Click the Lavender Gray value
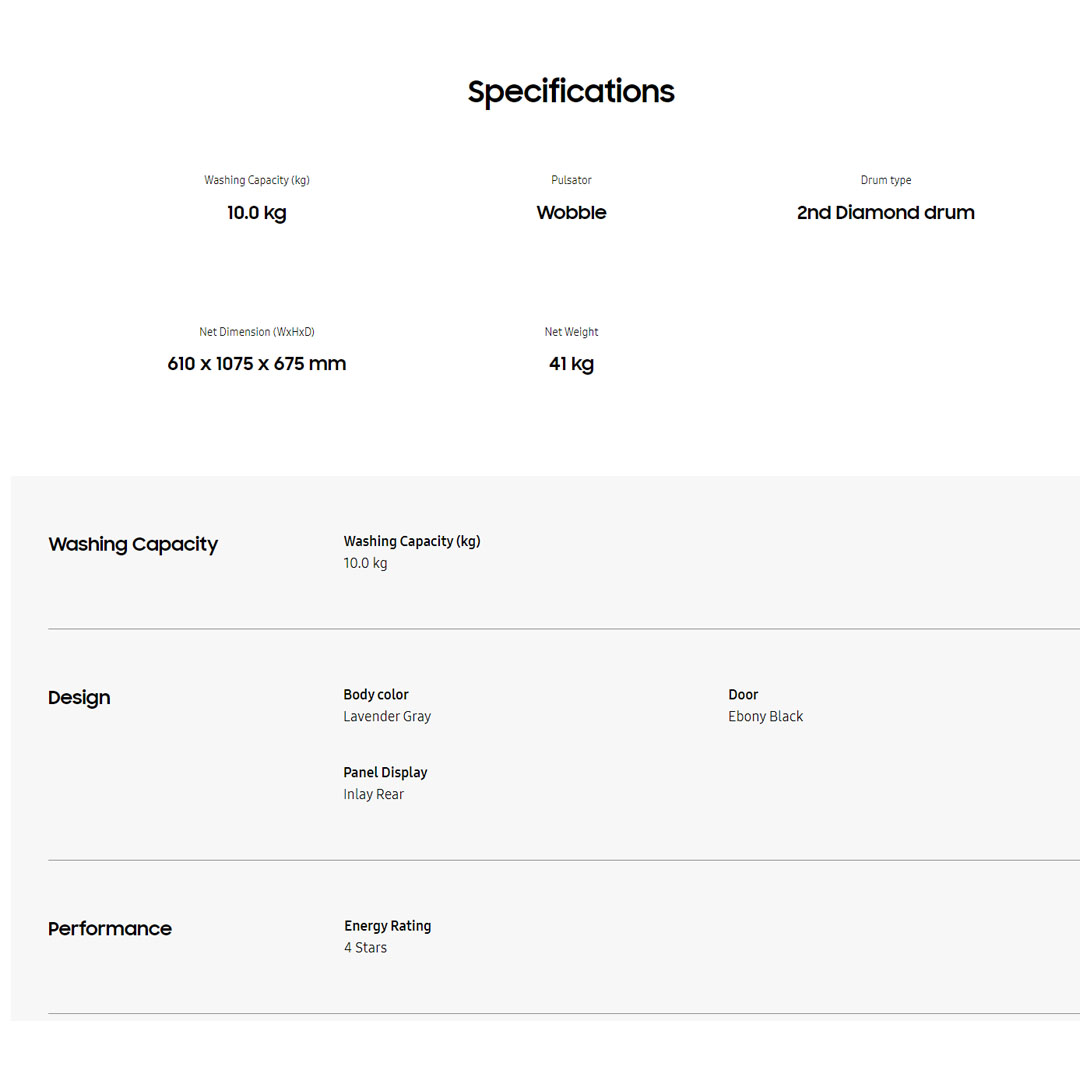Image resolution: width=1080 pixels, height=1080 pixels. (x=387, y=717)
